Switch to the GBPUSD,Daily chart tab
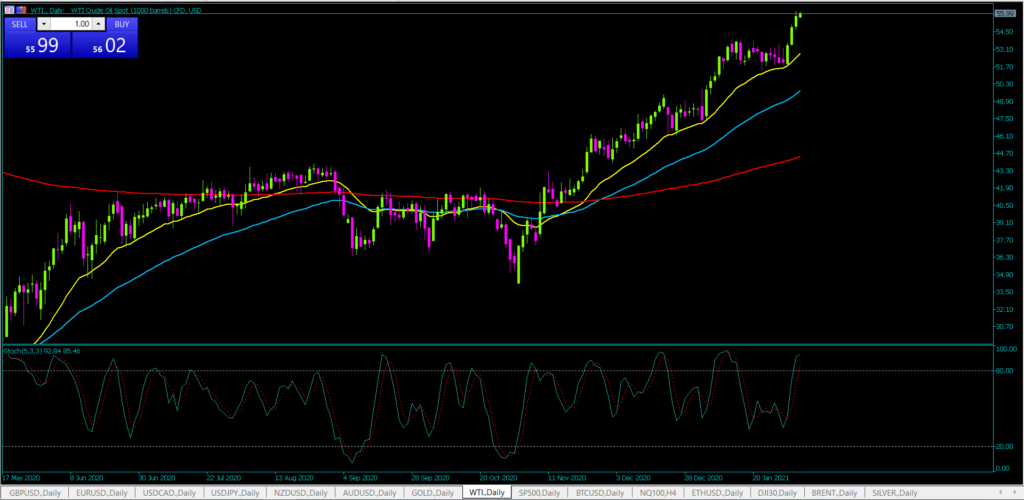 (34, 493)
